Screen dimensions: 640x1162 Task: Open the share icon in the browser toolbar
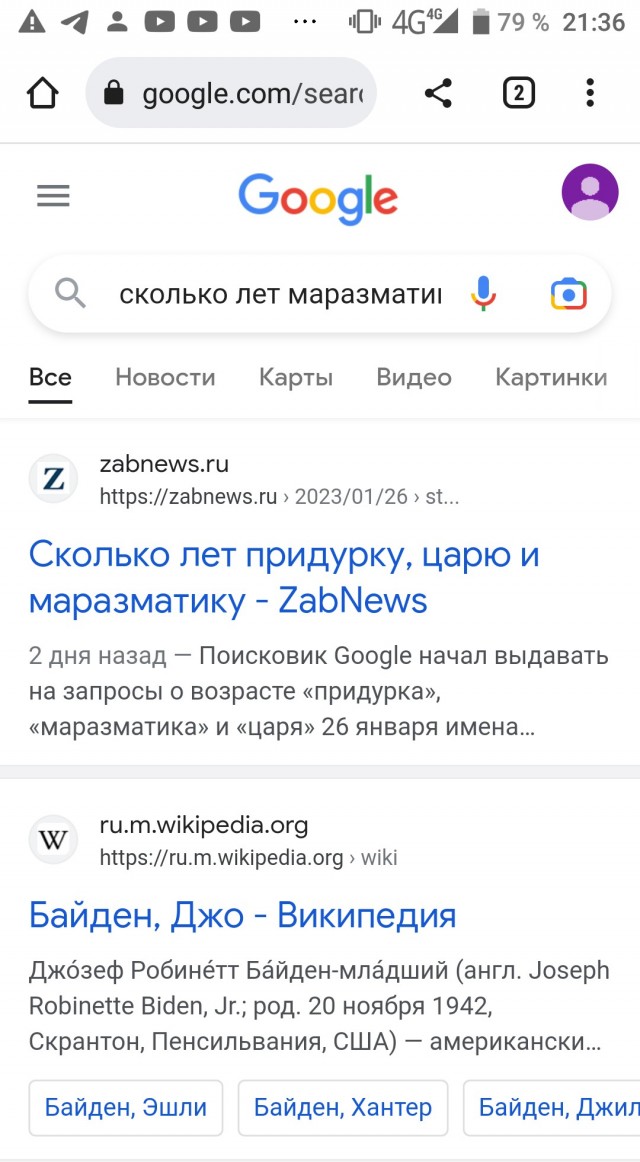[x=439, y=93]
